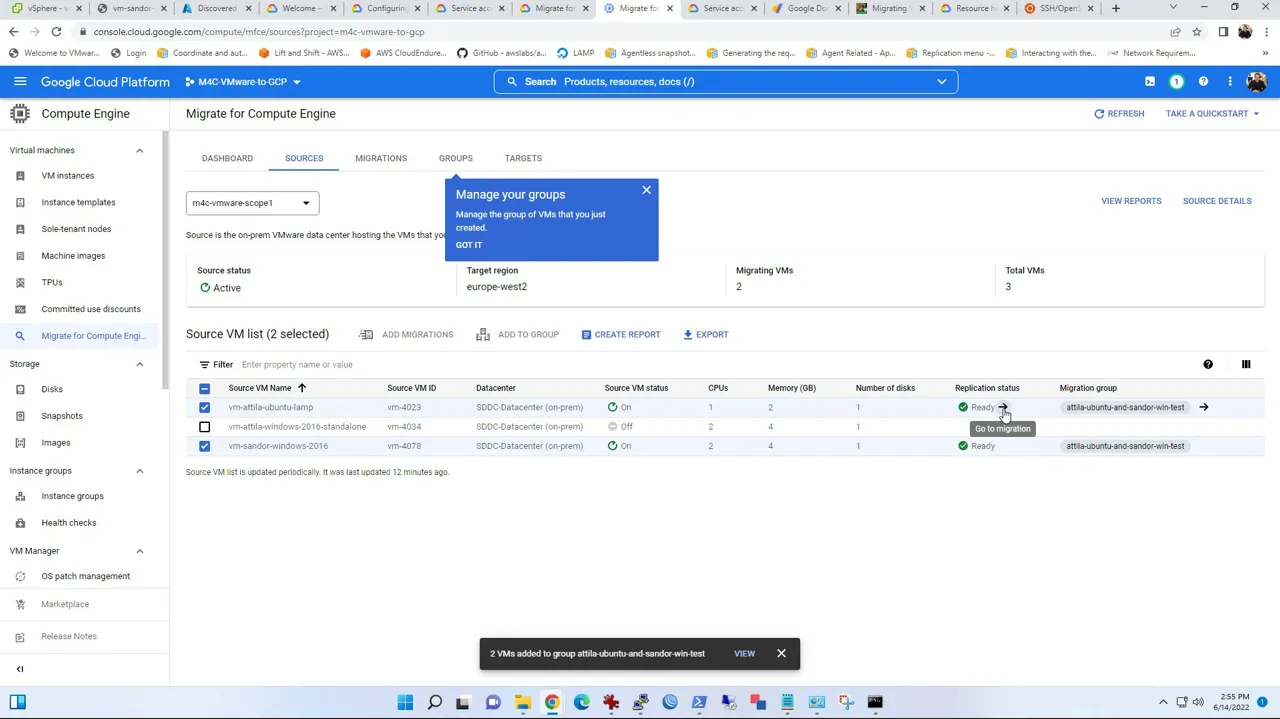This screenshot has height=719, width=1280.
Task: Dismiss the snackbar notification
Action: click(x=781, y=654)
